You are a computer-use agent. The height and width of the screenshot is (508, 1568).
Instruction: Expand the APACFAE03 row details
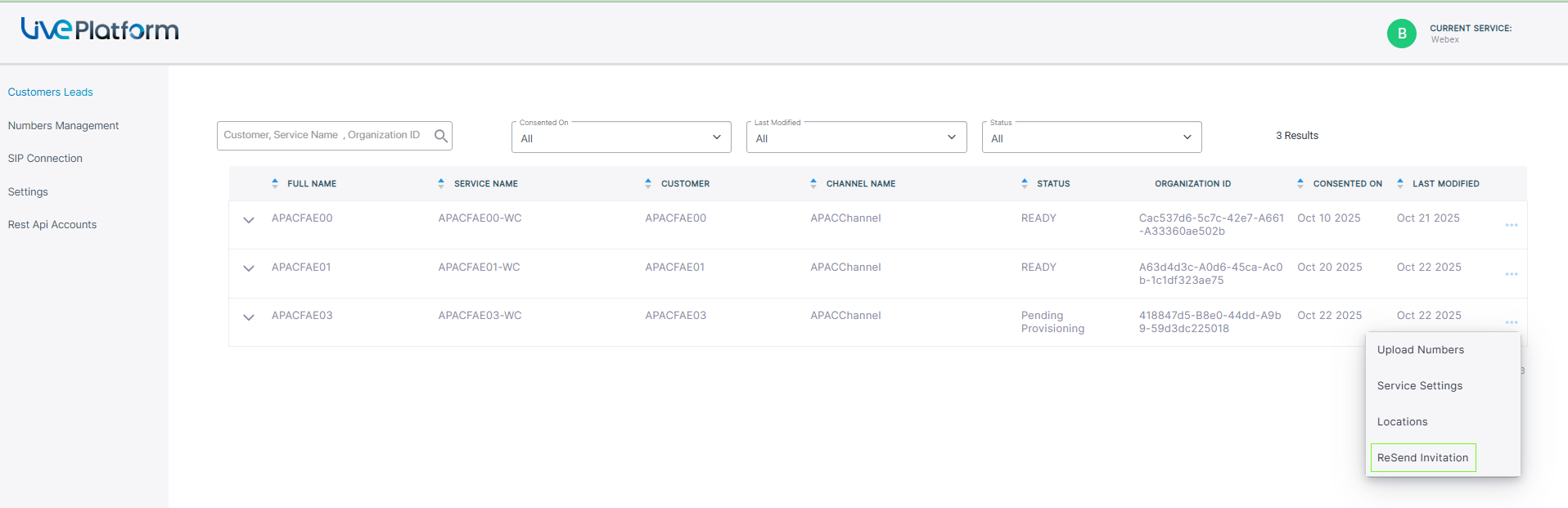[249, 317]
